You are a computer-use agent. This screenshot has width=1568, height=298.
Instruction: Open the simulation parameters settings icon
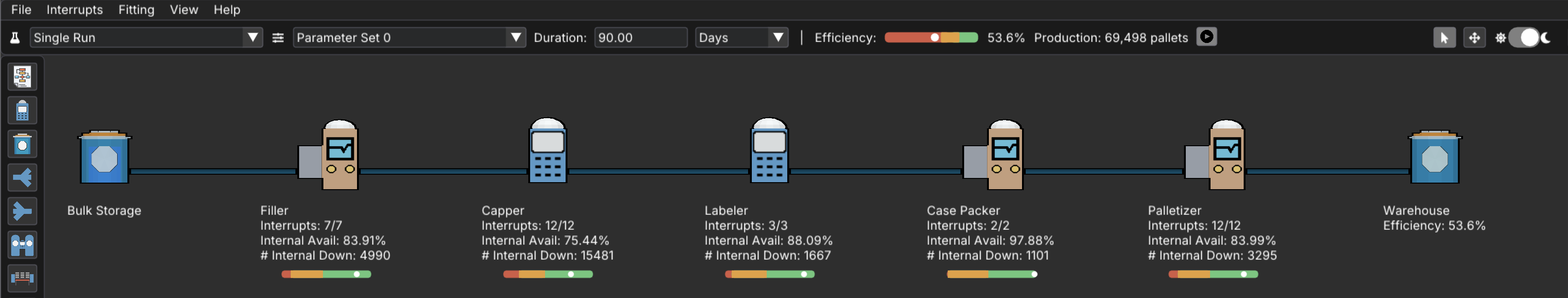[278, 37]
